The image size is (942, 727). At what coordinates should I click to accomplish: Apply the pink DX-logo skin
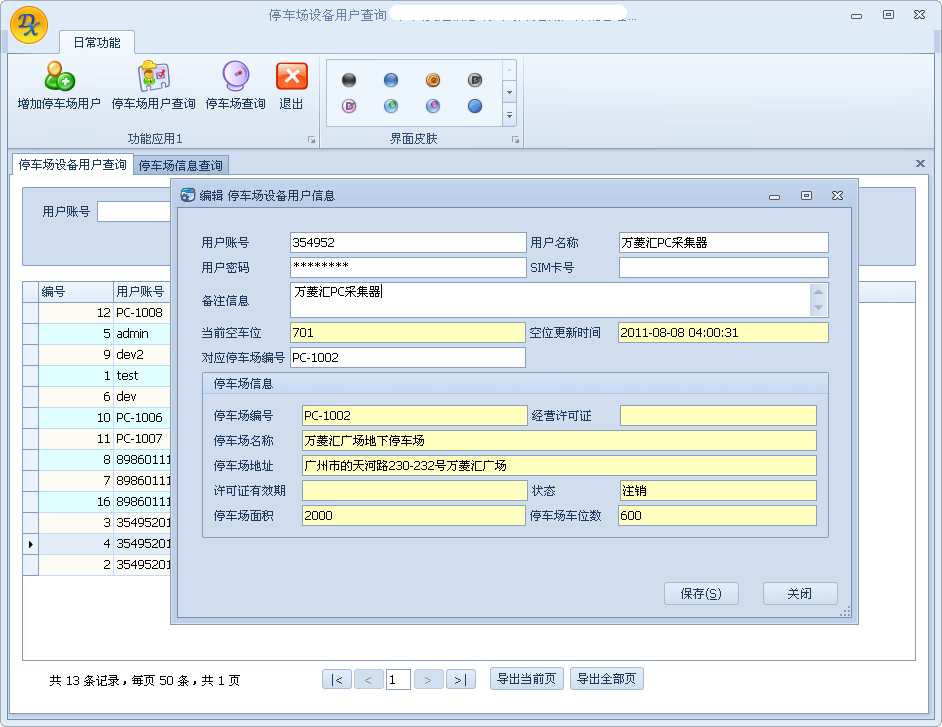click(x=348, y=106)
